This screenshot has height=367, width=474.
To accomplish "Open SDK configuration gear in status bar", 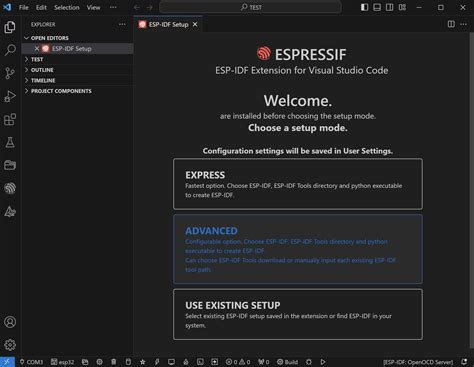I will (99, 362).
